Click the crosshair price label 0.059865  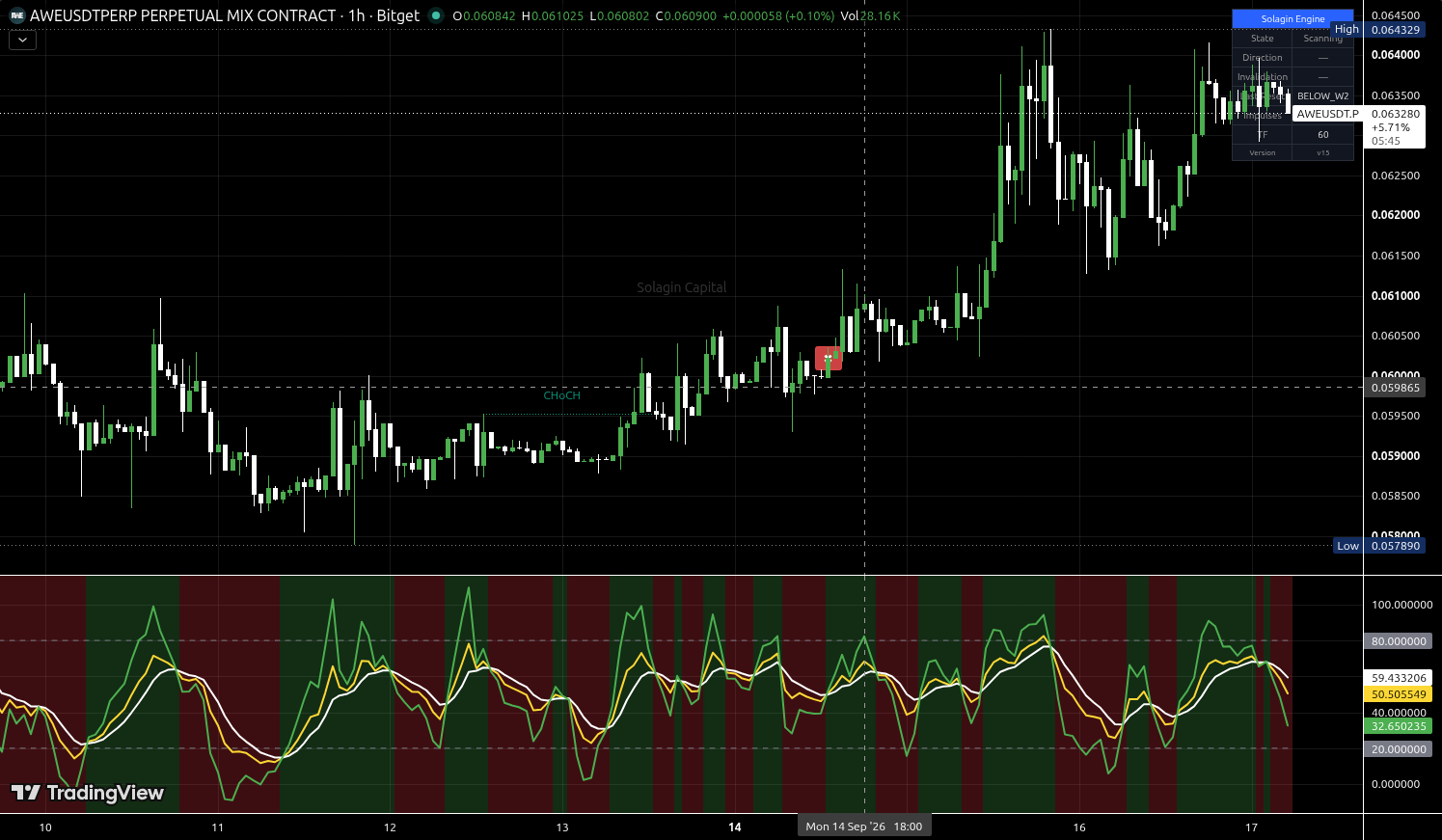(x=1396, y=388)
